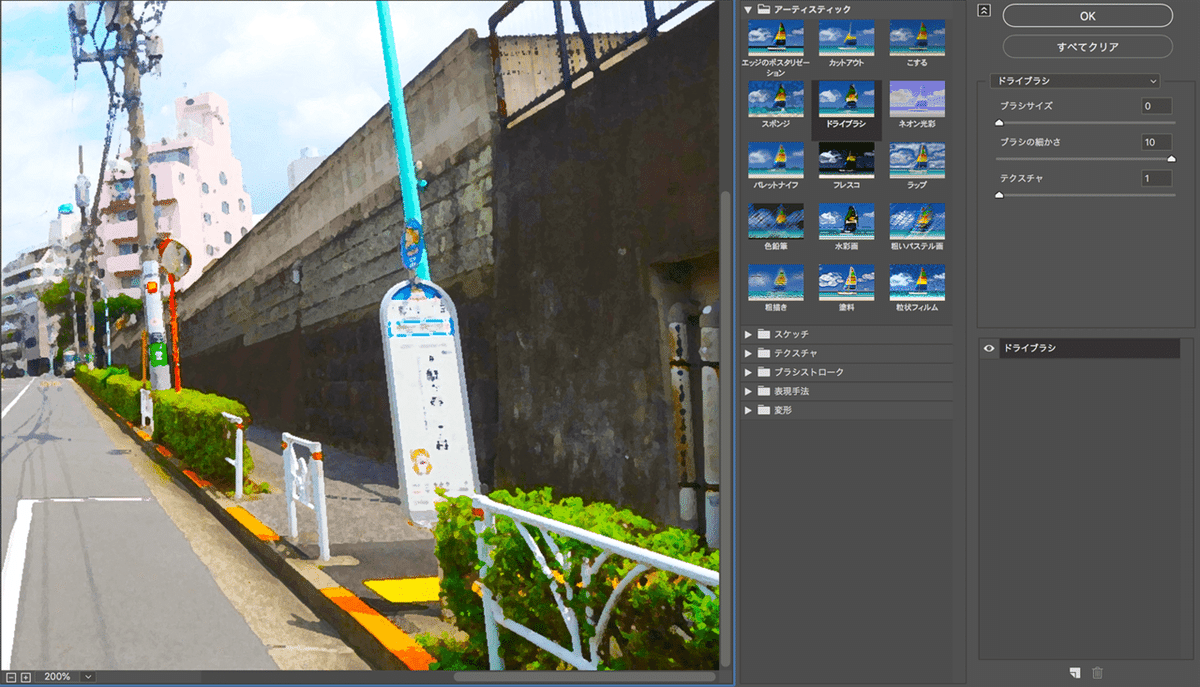Viewport: 1200px width, 687px height.
Task: Zoom out preview with minus button
Action: tap(11, 677)
